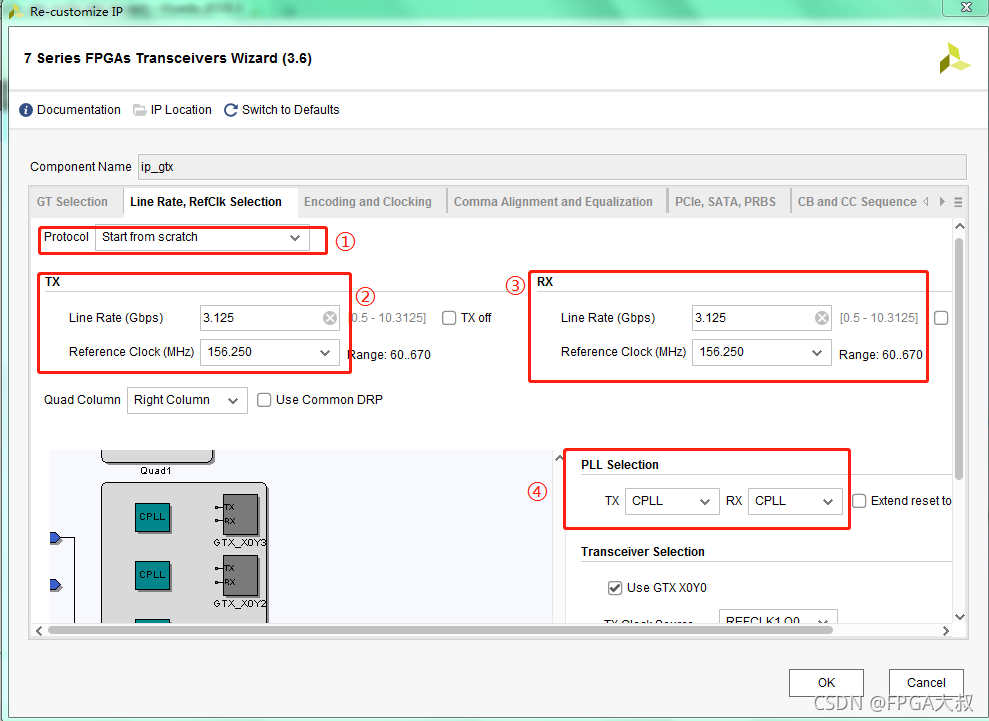Viewport: 989px width, 721px height.
Task: Open Comma Alignment and Equalization tab
Action: [553, 202]
